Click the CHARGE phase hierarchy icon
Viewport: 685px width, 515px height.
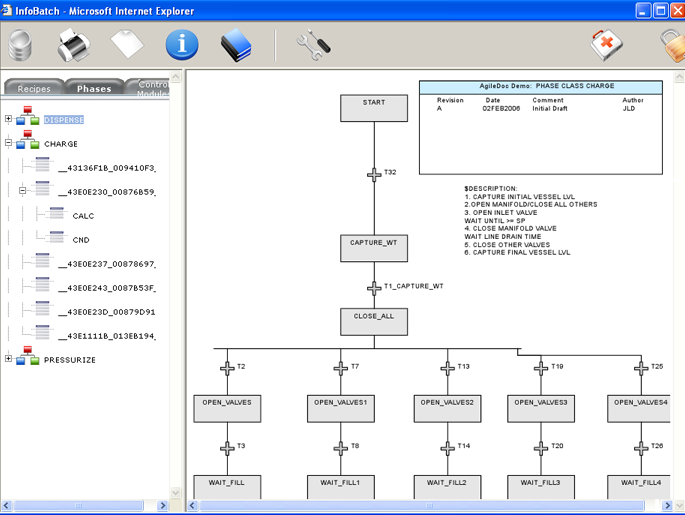[28, 140]
